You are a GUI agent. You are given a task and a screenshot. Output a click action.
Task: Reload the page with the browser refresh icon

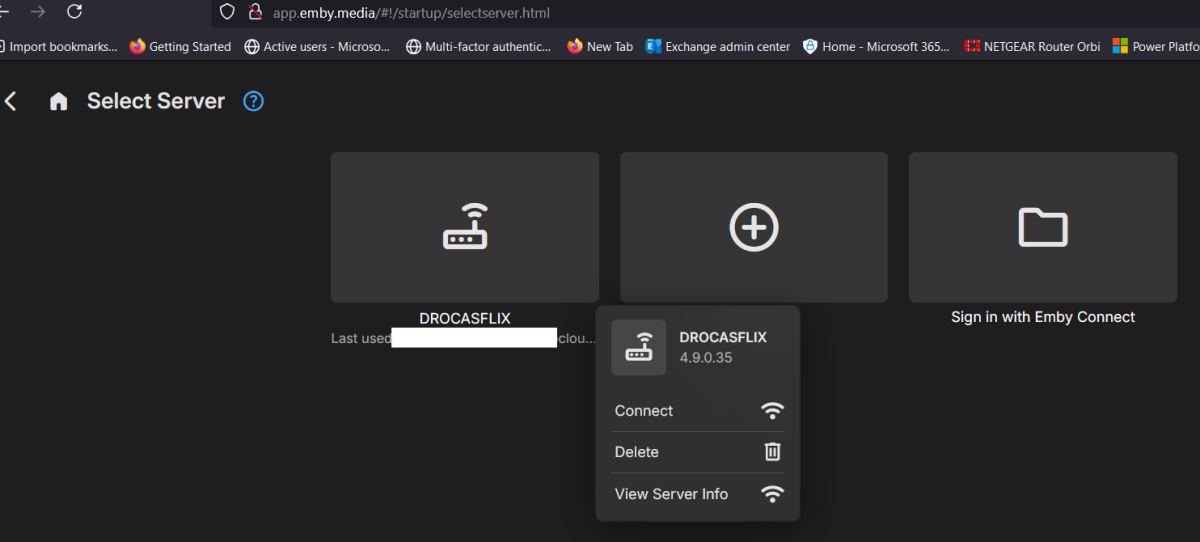pos(74,12)
